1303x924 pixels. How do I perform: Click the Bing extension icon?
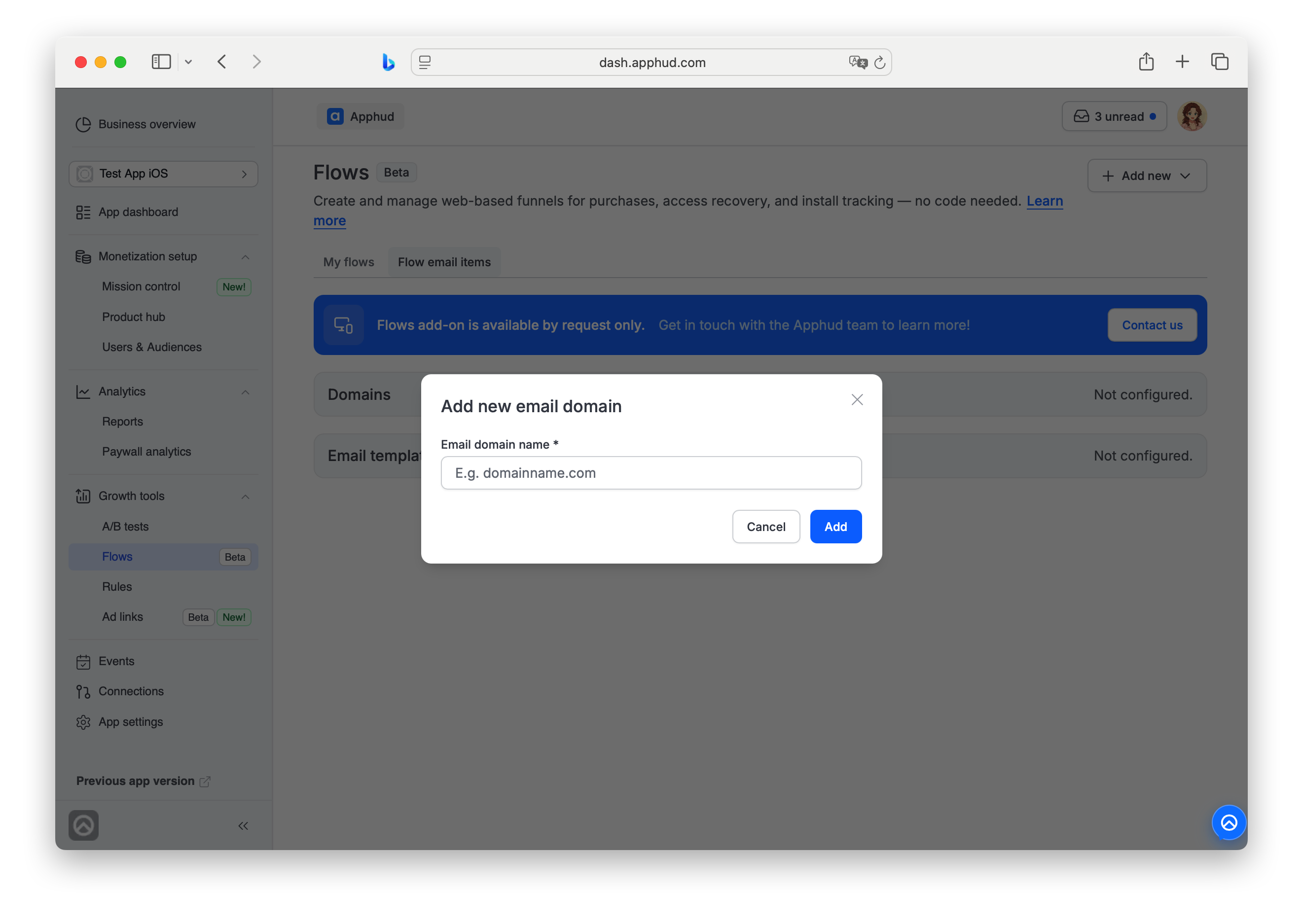[388, 62]
